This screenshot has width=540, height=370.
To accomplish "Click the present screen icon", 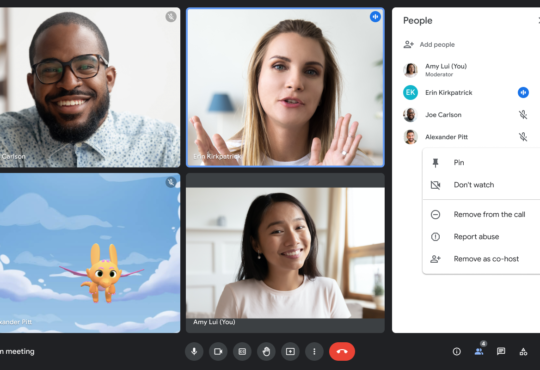I will click(290, 351).
